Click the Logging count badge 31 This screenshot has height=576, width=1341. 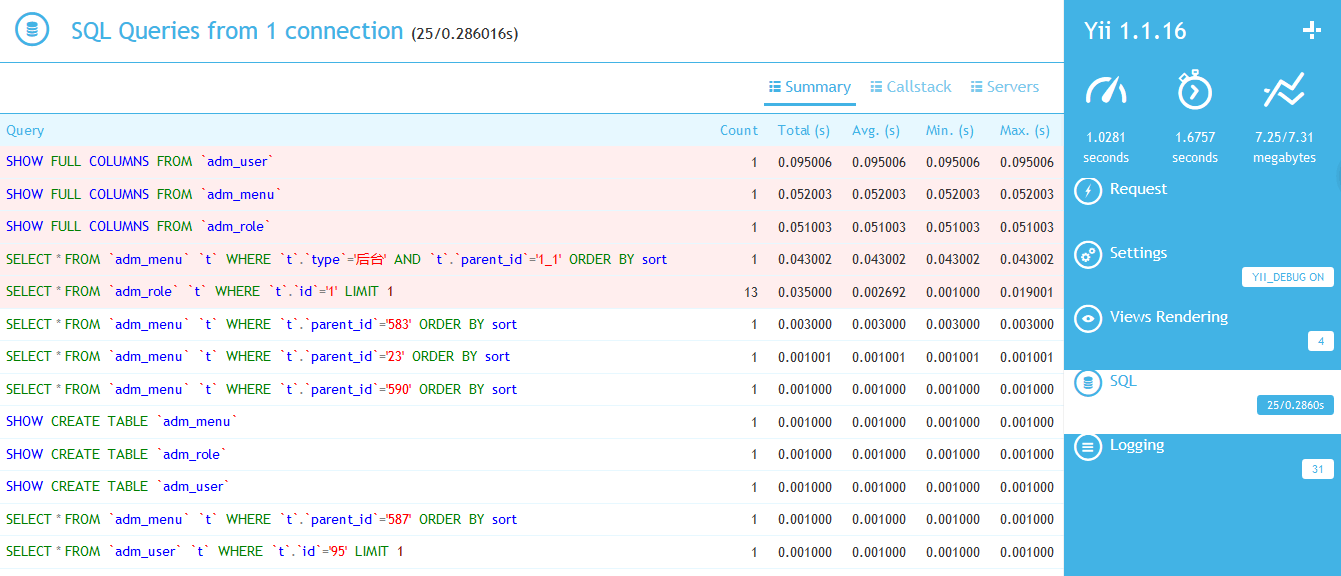1317,469
